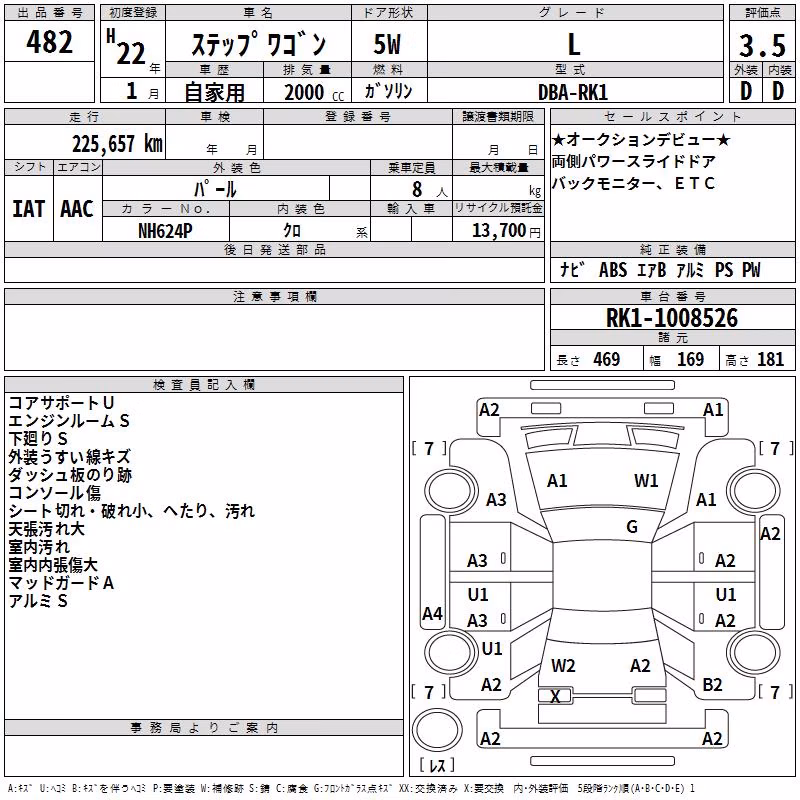Click inspector note 天張汚れ大
The width and height of the screenshot is (800, 800).
tap(46, 529)
